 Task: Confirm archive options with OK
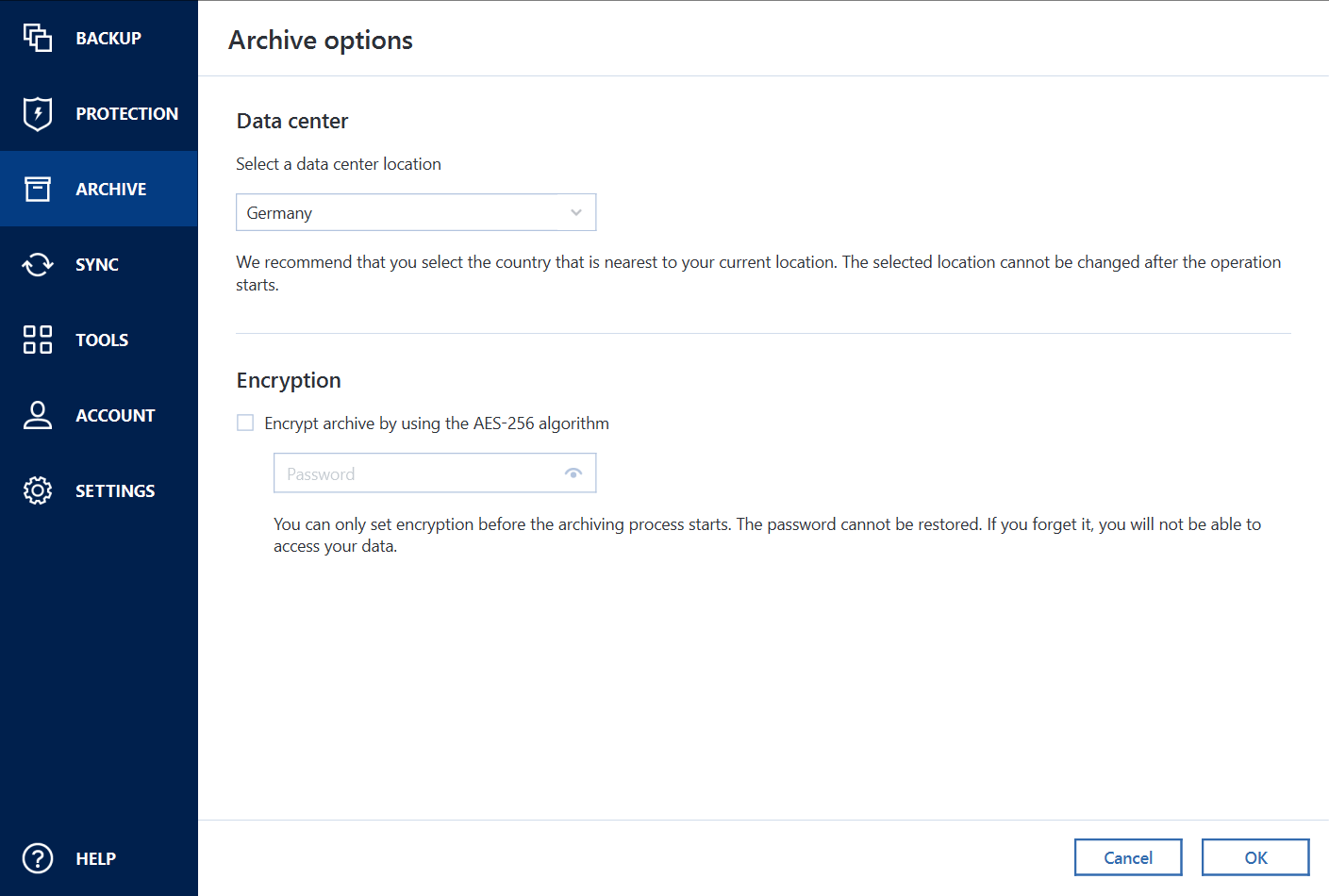pos(1254,857)
